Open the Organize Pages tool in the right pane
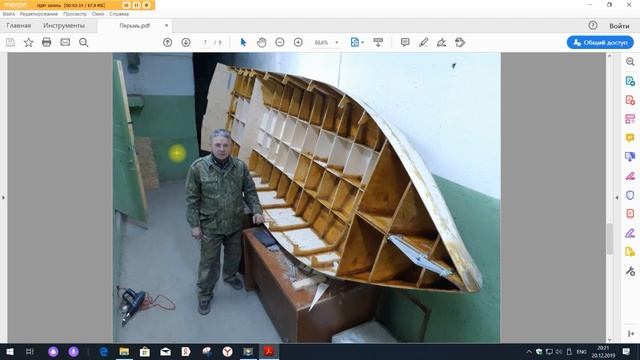Viewport: 640px width, 360px height. [630, 119]
